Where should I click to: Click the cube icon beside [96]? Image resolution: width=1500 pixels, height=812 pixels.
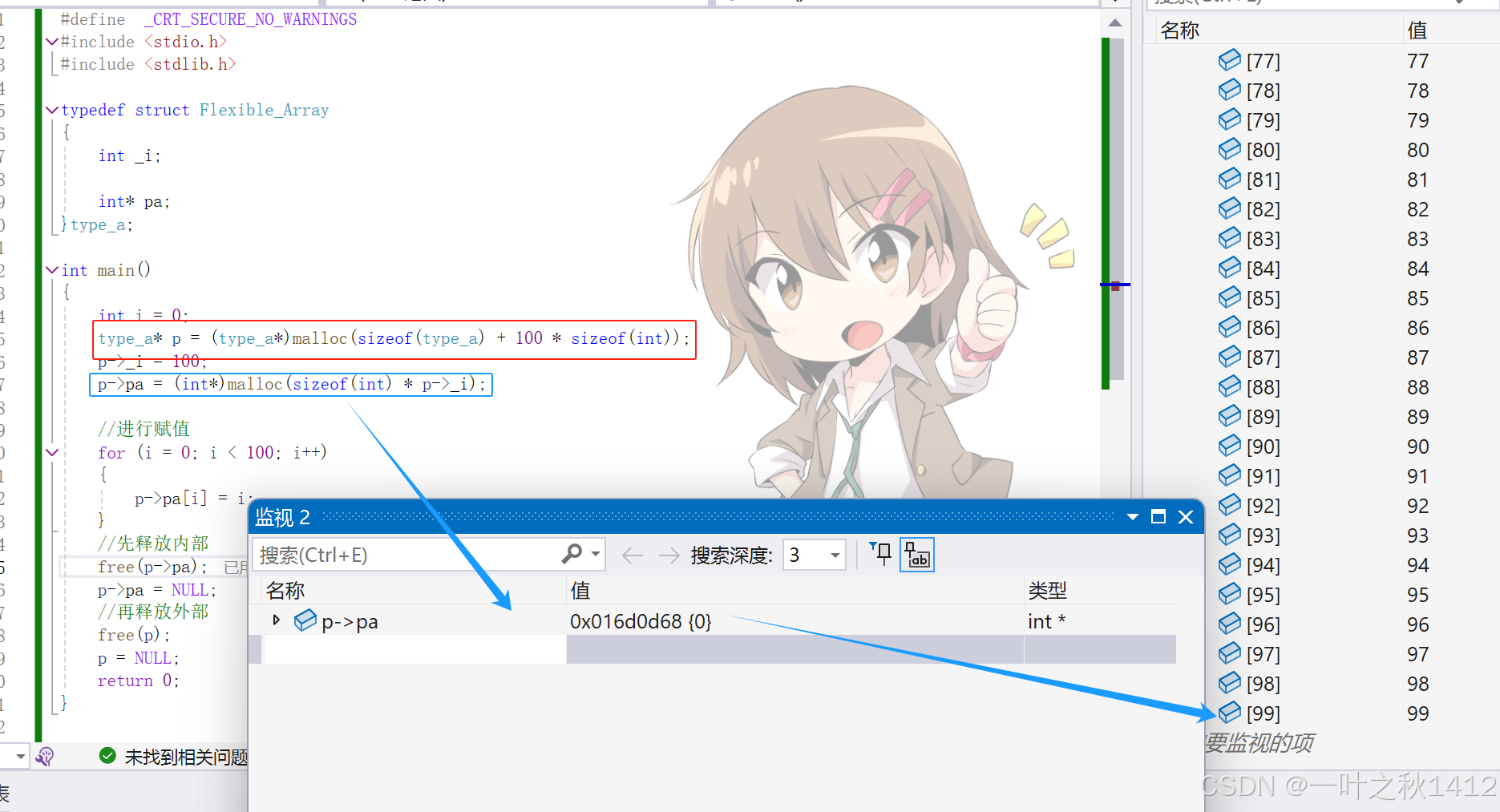click(x=1229, y=624)
